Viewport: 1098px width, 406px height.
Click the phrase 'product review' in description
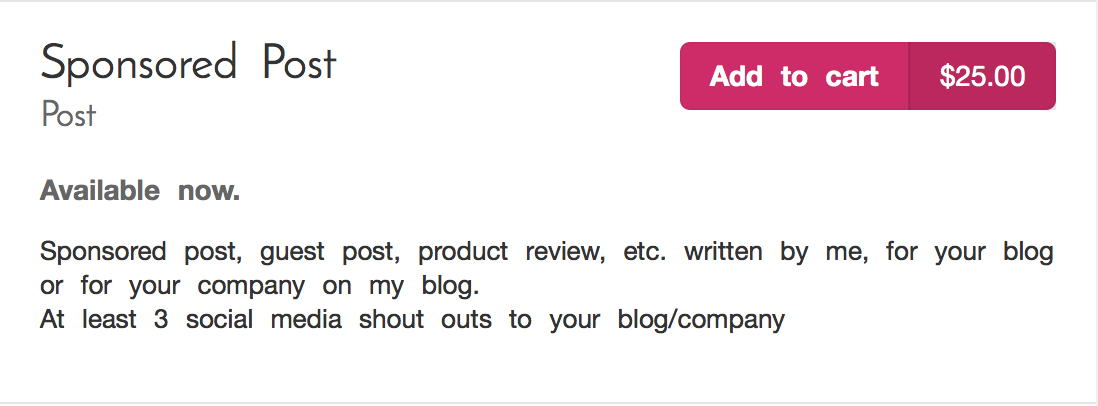tap(512, 252)
